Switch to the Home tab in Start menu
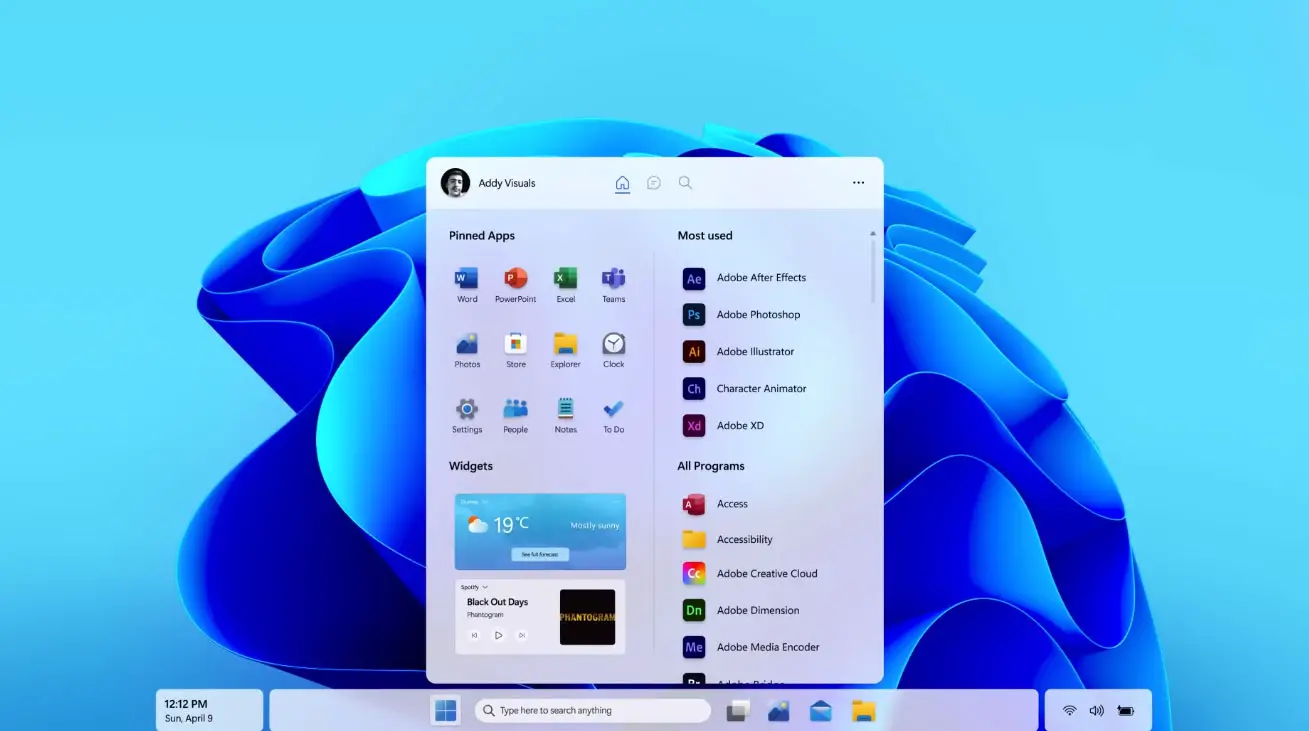The width and height of the screenshot is (1309, 731). [622, 183]
